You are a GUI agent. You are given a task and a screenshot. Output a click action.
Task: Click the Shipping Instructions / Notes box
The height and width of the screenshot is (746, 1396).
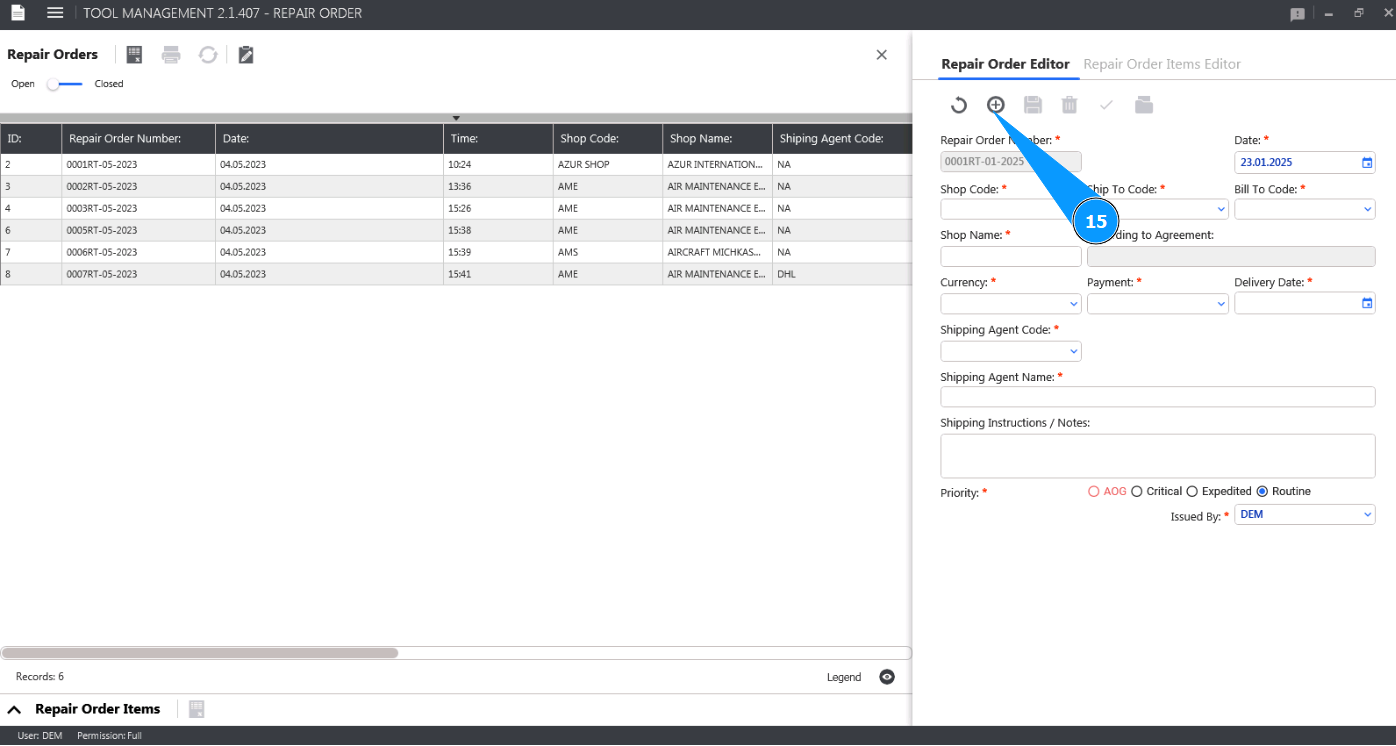coord(1158,456)
